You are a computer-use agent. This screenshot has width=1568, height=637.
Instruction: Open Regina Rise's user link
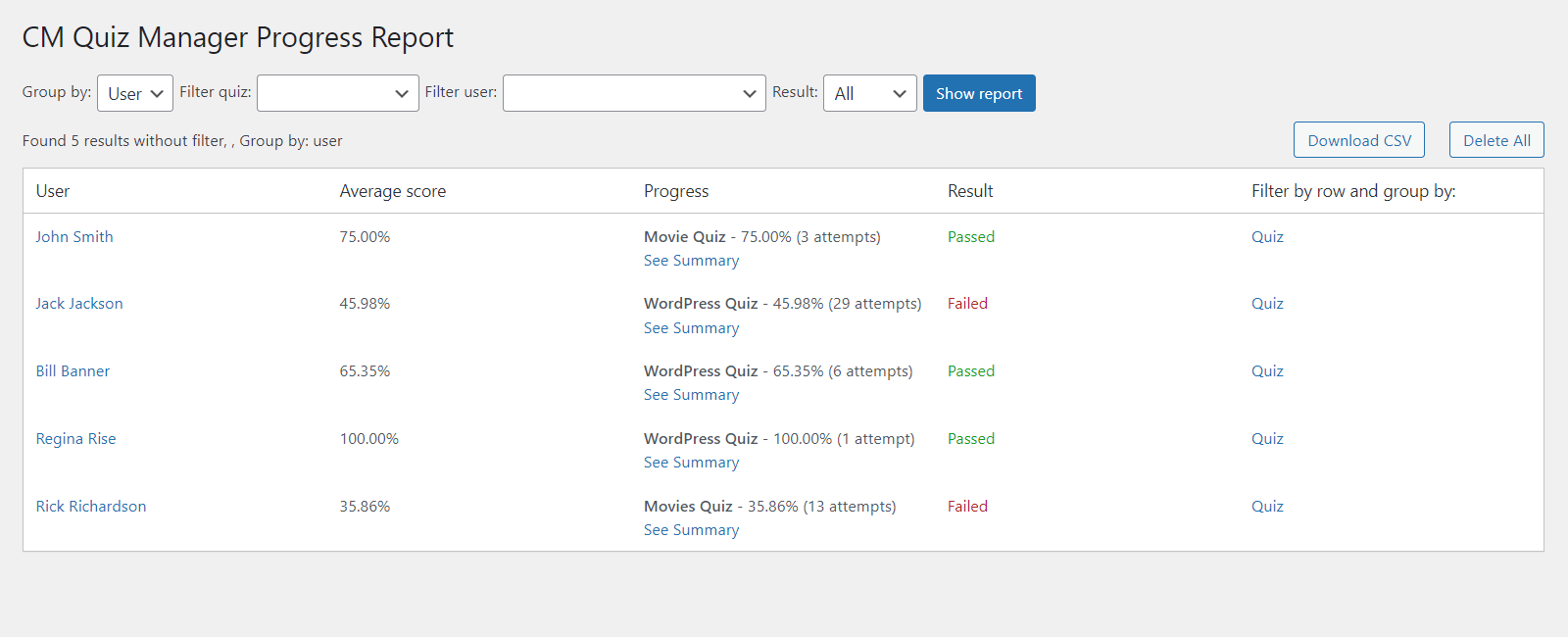click(75, 439)
